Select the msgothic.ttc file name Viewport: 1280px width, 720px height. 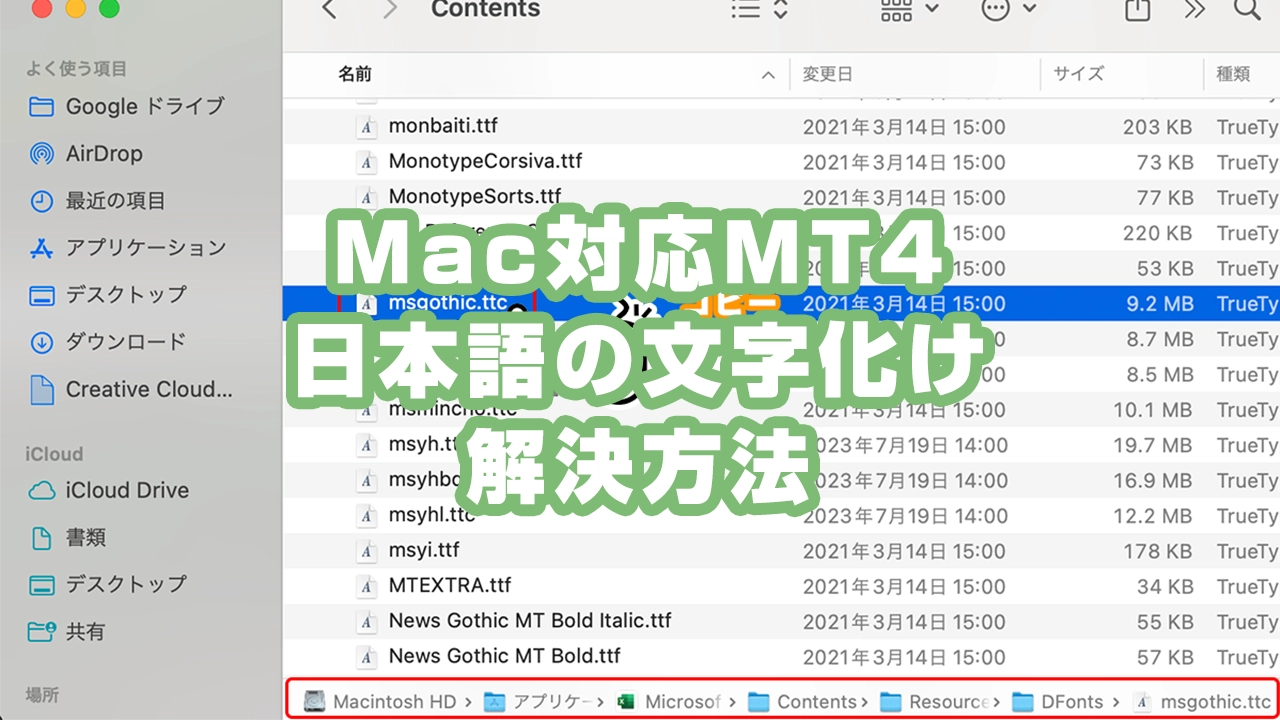point(448,303)
